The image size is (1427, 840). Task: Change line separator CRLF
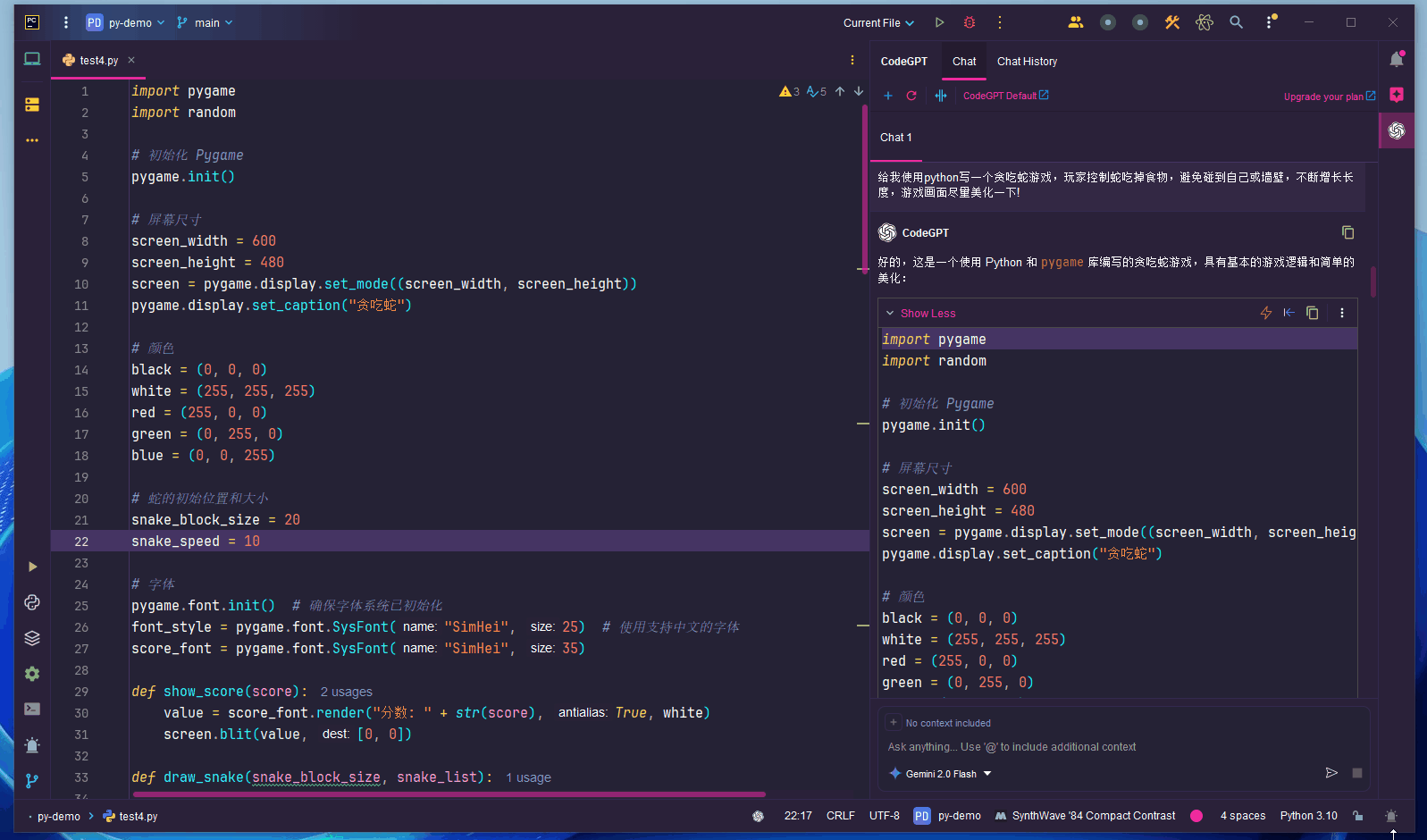[x=841, y=816]
